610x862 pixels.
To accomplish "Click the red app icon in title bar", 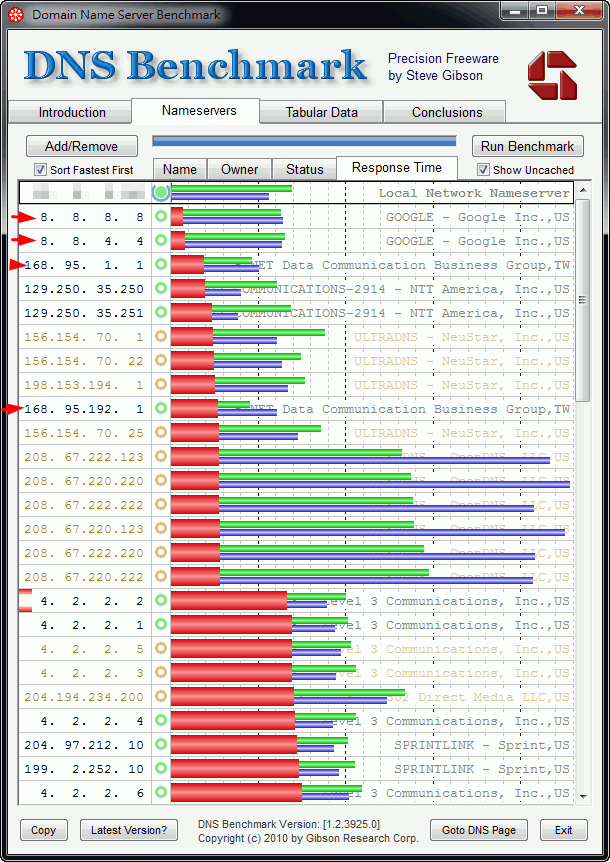I will click(x=16, y=15).
